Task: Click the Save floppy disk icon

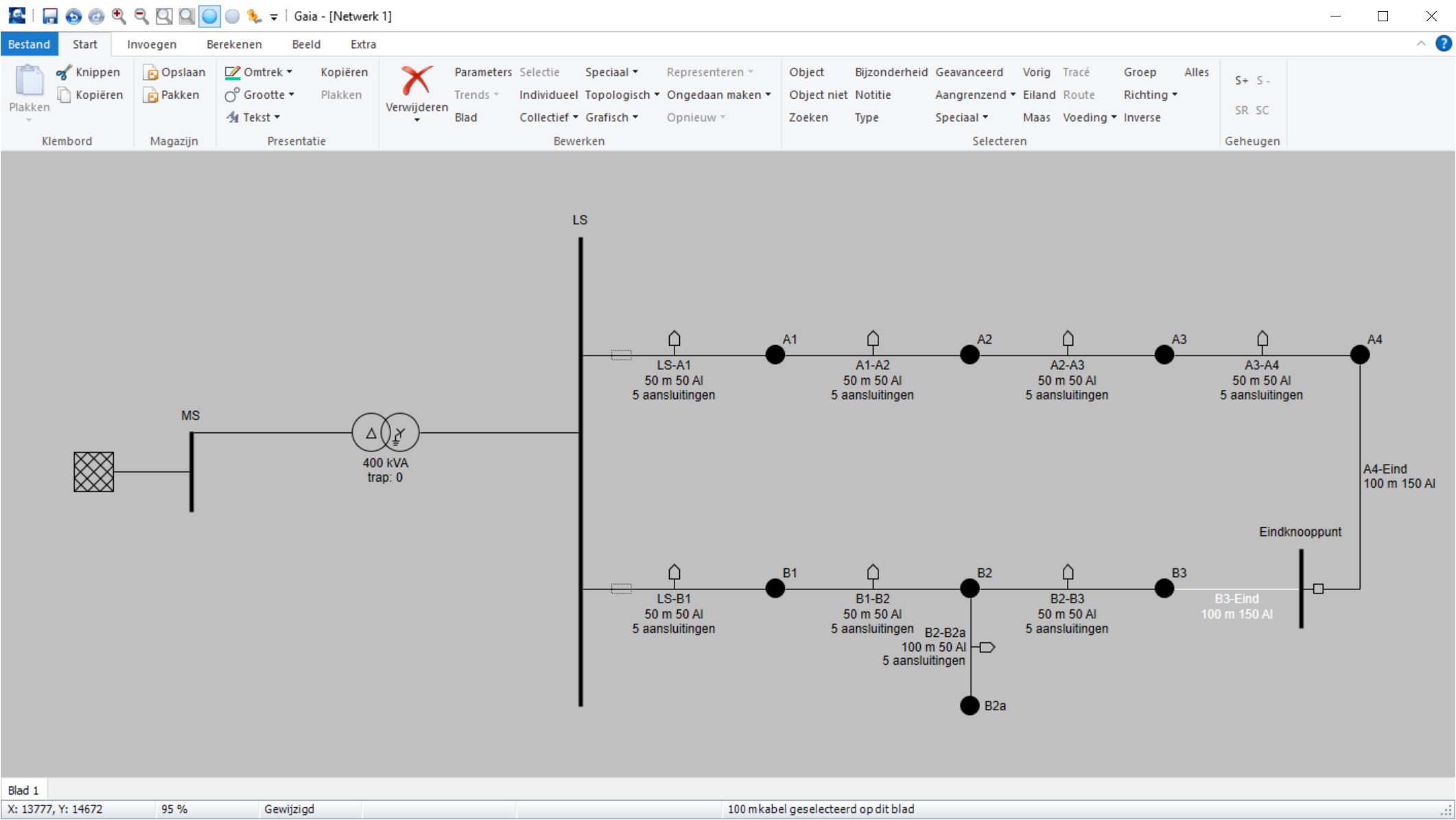Action: (x=50, y=16)
